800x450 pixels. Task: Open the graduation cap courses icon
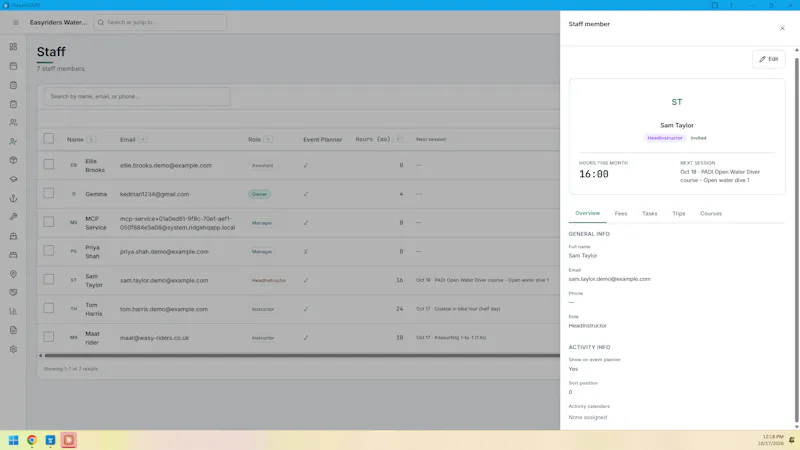click(13, 179)
